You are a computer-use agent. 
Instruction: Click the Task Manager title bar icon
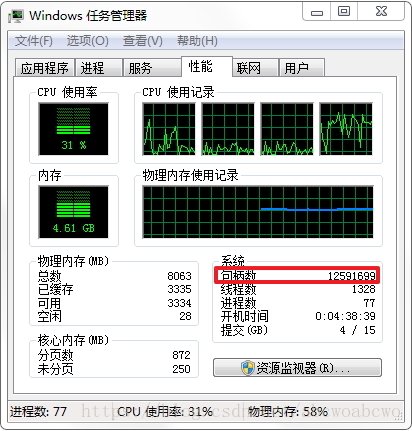click(x=16, y=16)
